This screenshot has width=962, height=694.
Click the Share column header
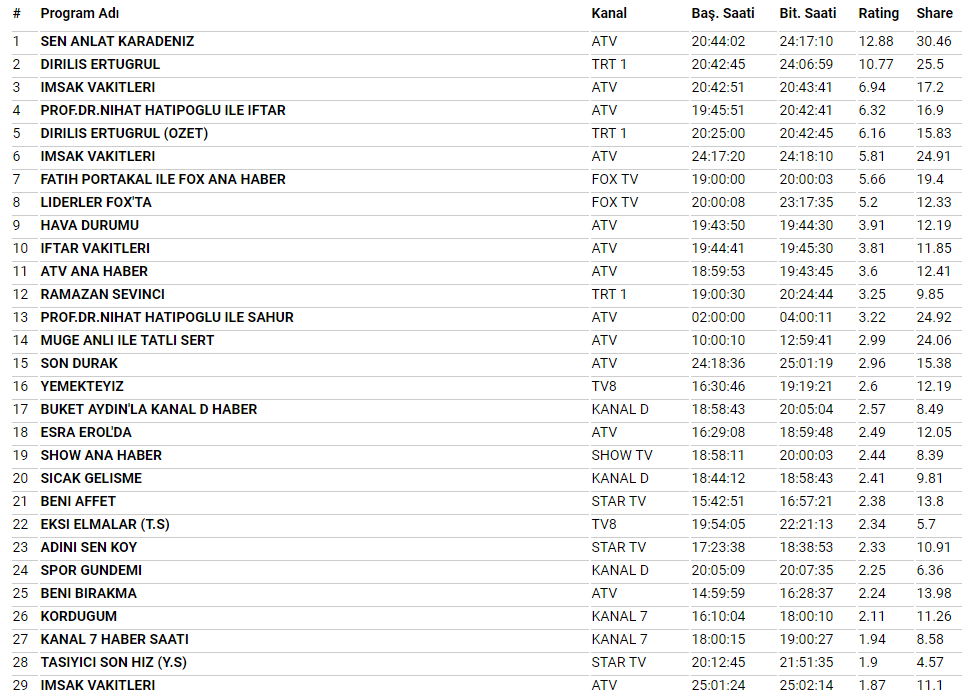(x=934, y=14)
